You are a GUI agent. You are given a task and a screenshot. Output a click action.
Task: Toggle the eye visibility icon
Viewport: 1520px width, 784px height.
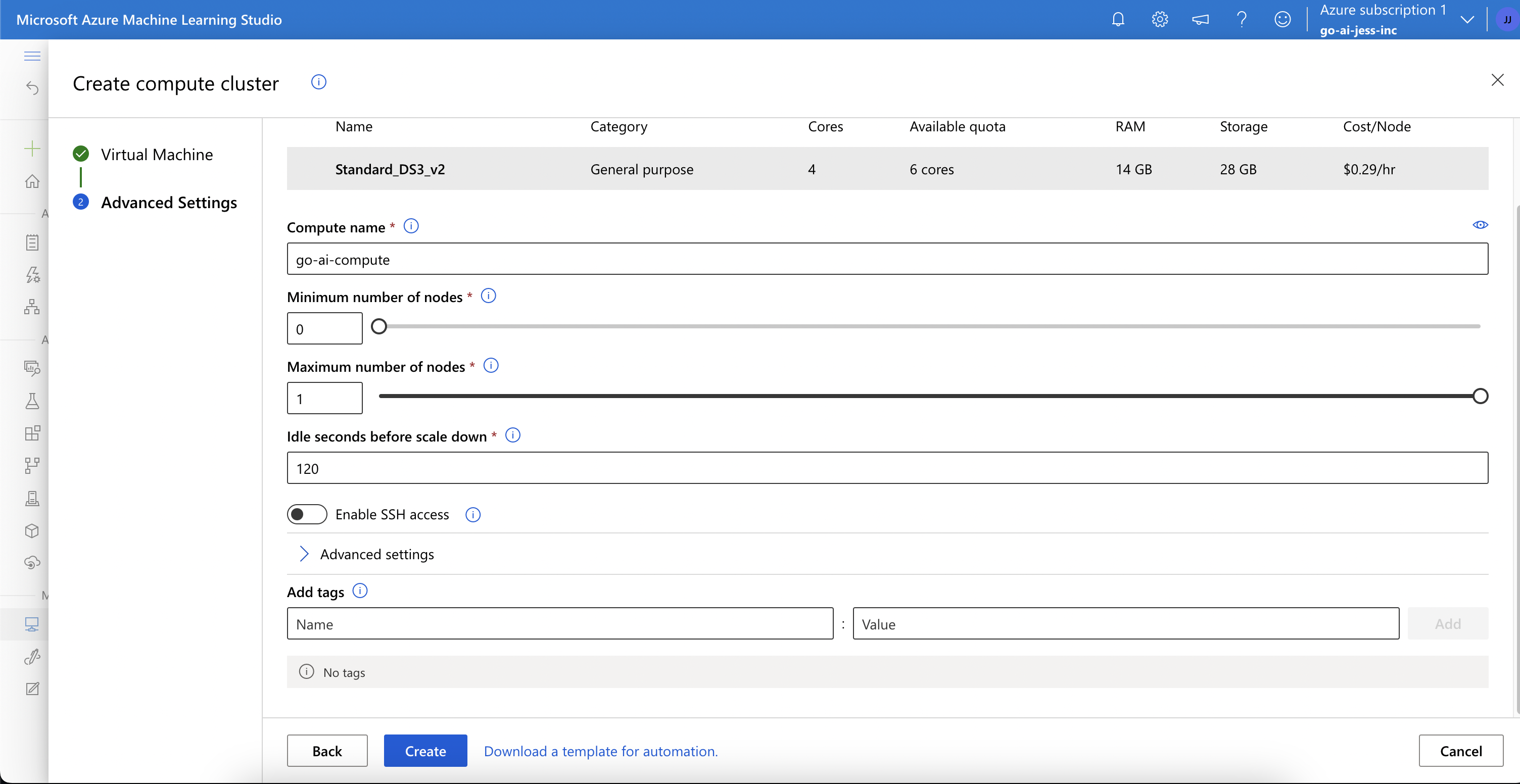click(x=1480, y=225)
